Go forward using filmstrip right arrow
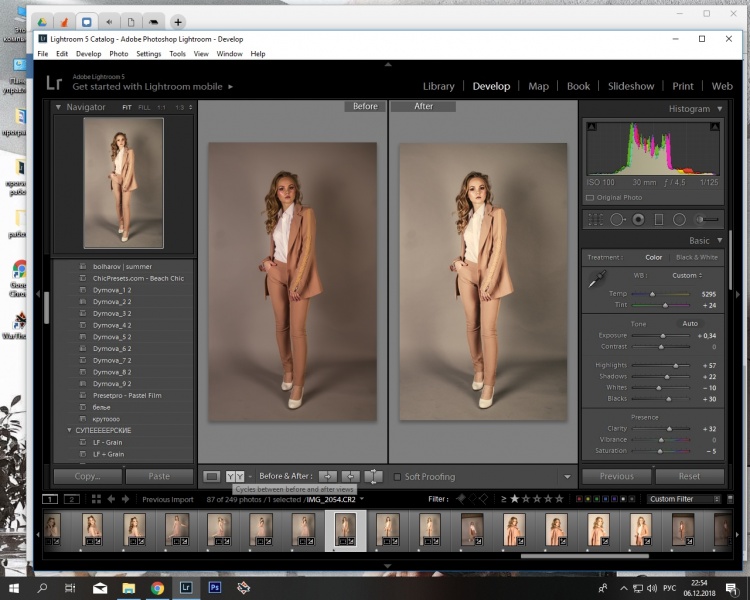 (125, 499)
